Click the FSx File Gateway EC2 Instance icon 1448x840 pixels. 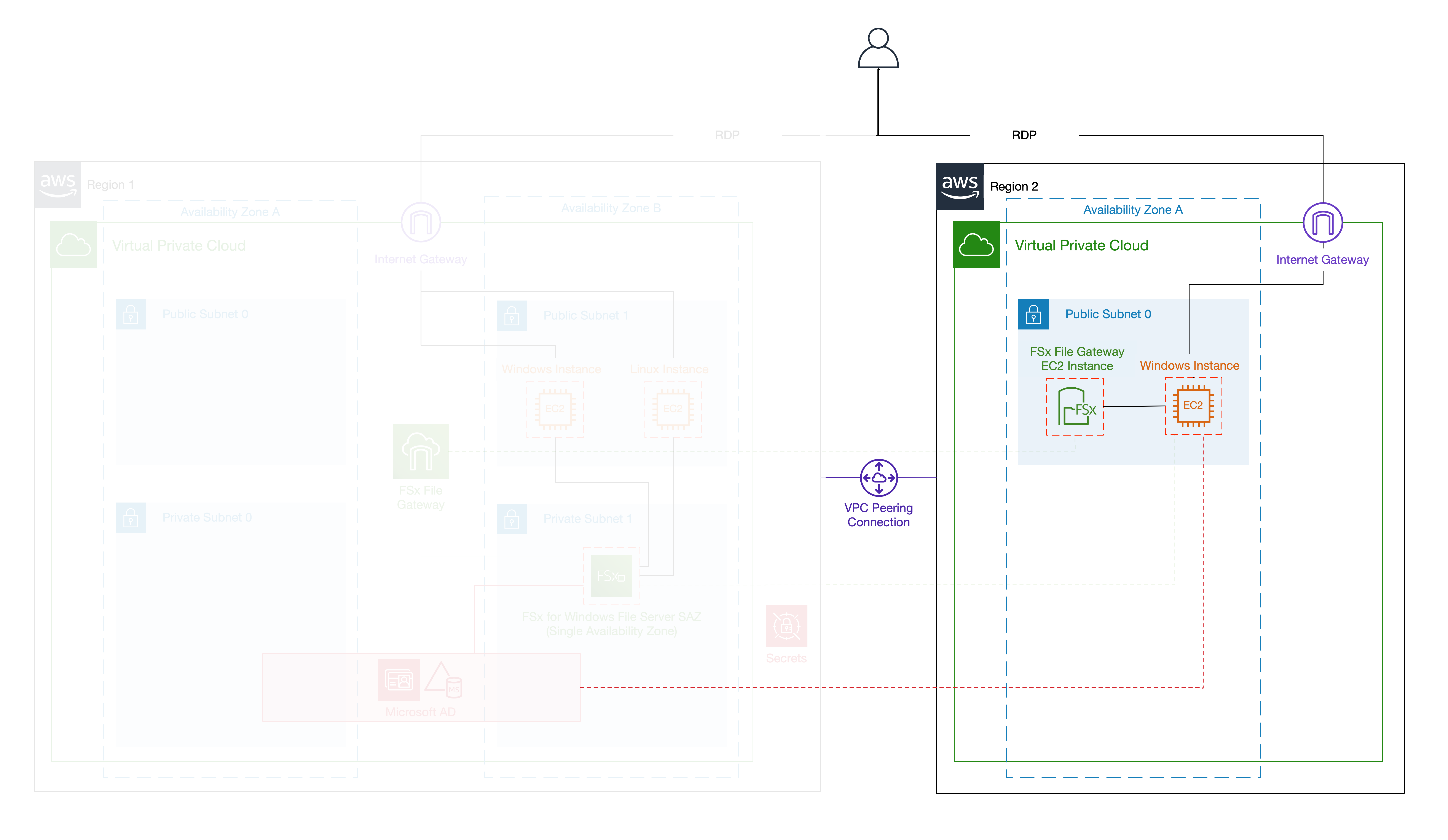[1075, 407]
